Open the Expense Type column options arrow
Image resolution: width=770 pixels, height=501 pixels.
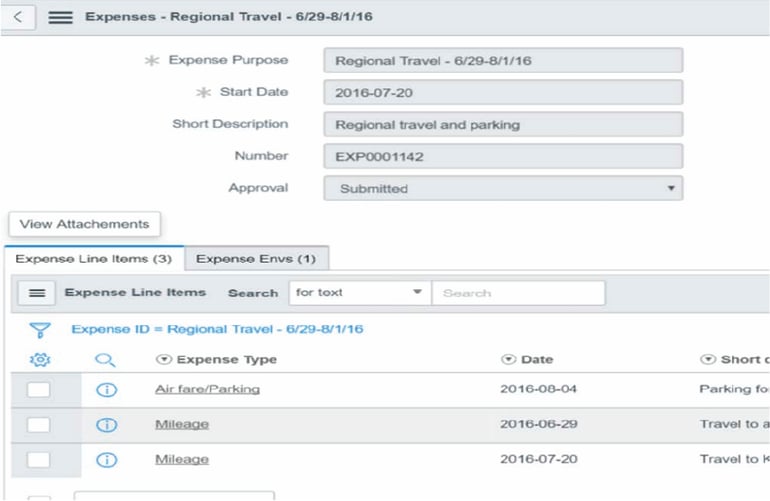(163, 360)
